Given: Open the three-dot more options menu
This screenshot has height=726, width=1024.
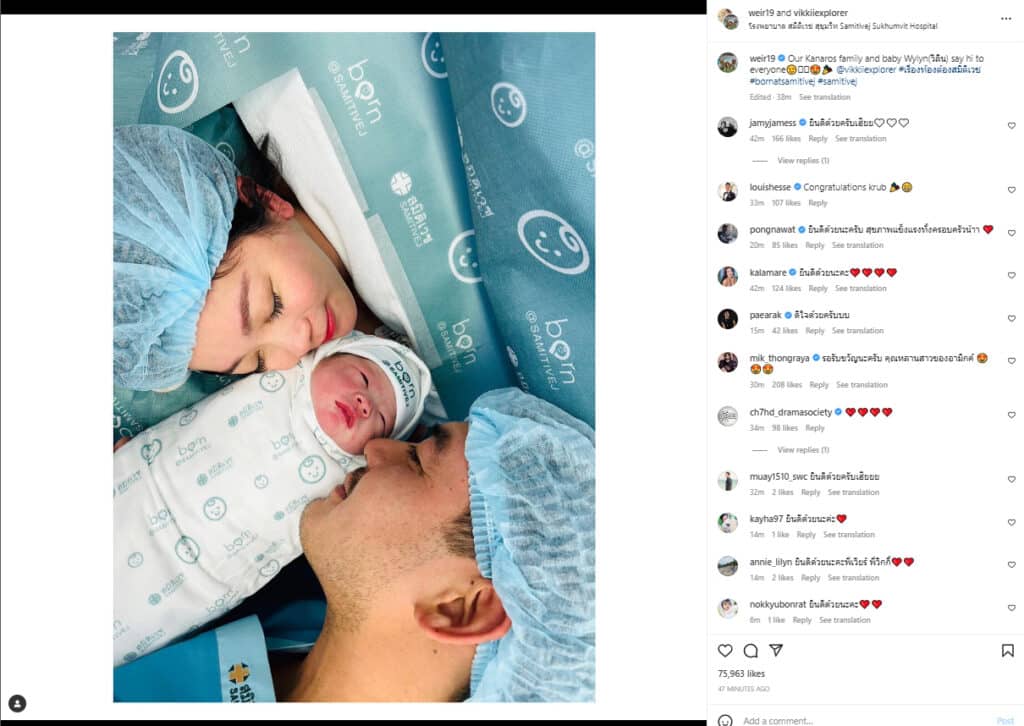Looking at the screenshot, I should pos(1006,19).
